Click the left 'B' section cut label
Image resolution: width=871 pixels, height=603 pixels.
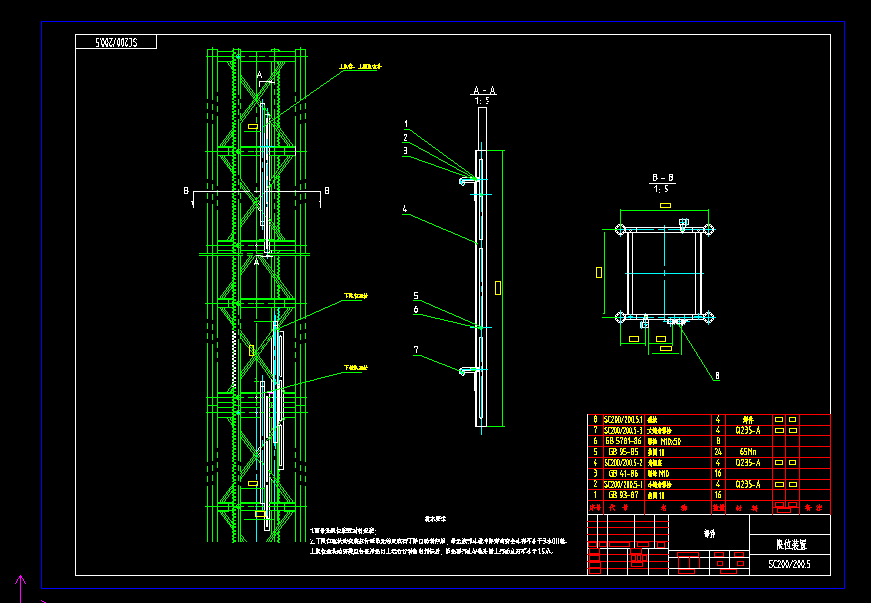186,190
